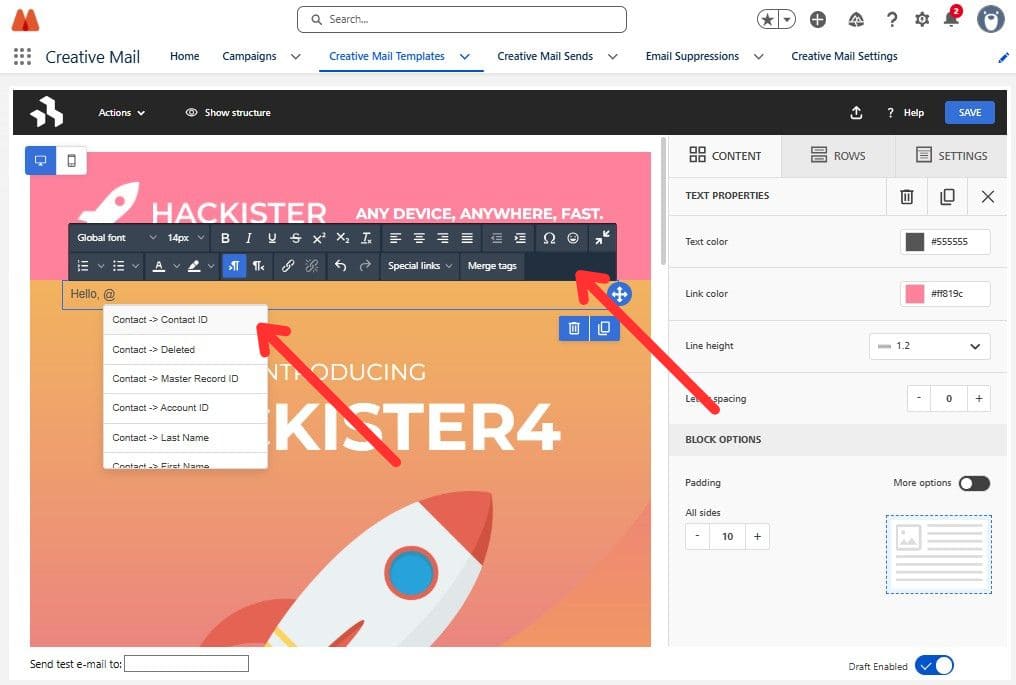Click the move handle of the text block
The width and height of the screenshot is (1016, 685).
pos(619,294)
